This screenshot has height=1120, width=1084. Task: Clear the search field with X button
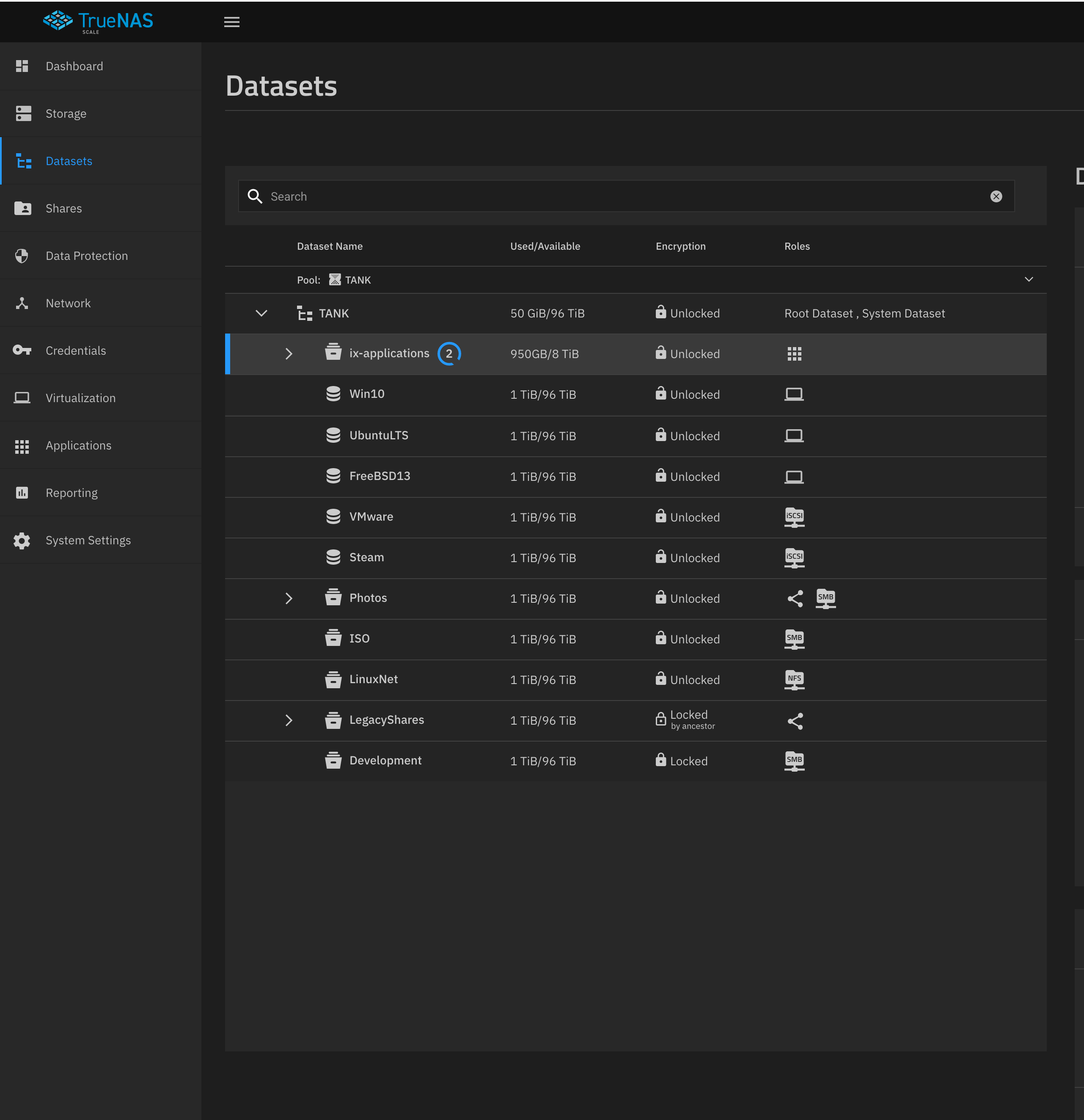pyautogui.click(x=996, y=196)
